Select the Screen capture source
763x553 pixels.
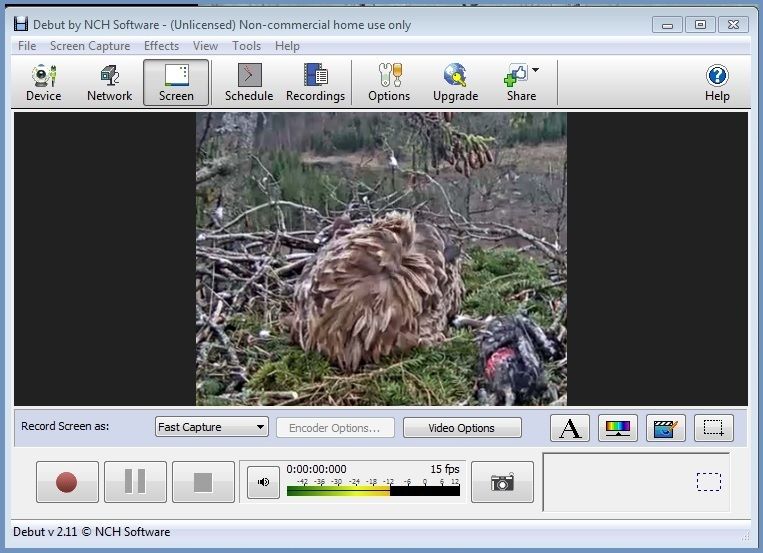click(x=176, y=83)
